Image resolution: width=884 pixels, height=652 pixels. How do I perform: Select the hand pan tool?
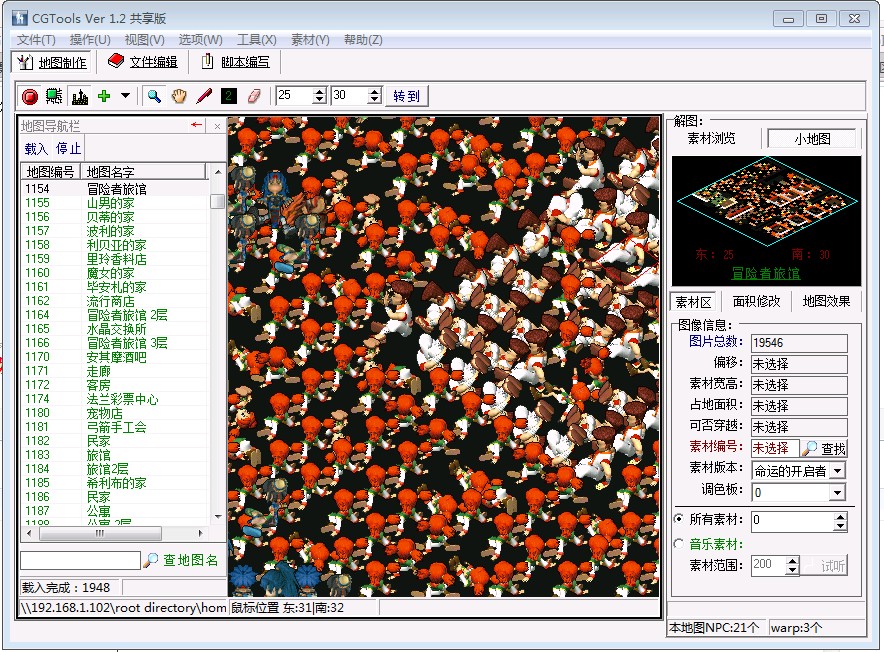click(x=179, y=96)
